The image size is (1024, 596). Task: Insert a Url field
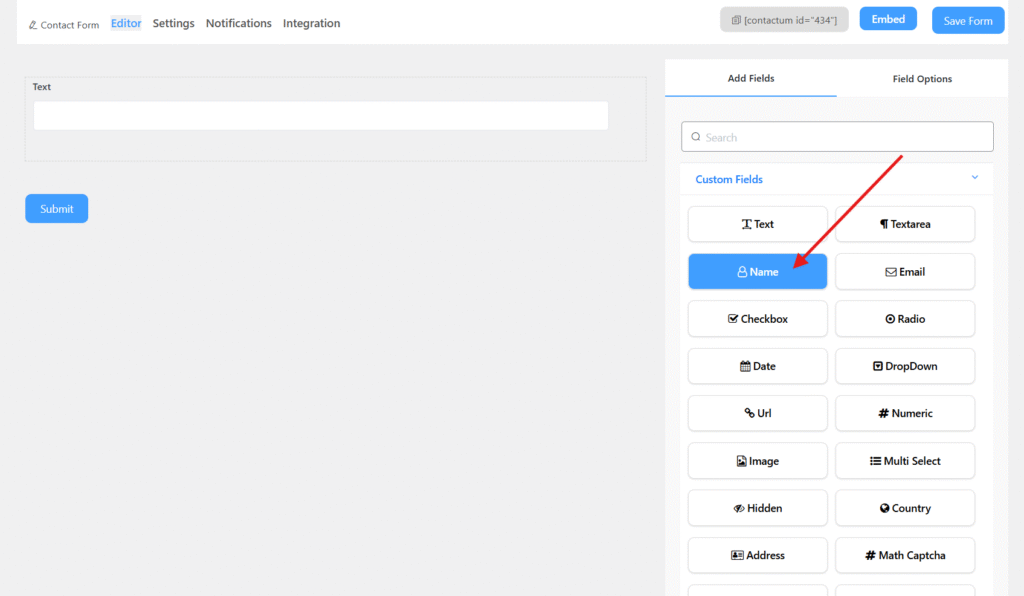(757, 413)
